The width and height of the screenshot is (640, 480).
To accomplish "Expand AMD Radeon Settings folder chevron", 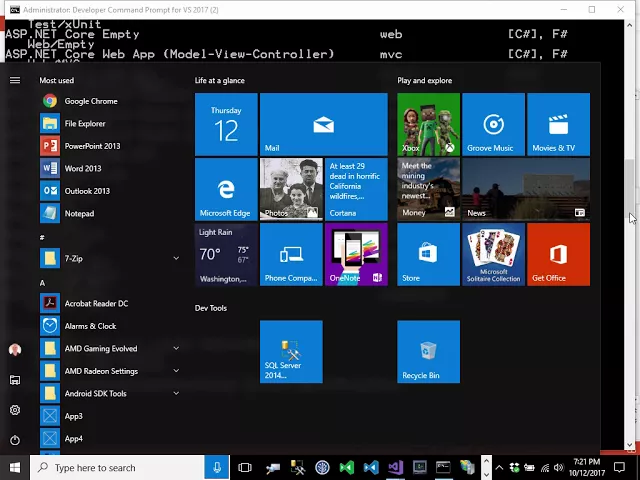I will click(x=176, y=371).
